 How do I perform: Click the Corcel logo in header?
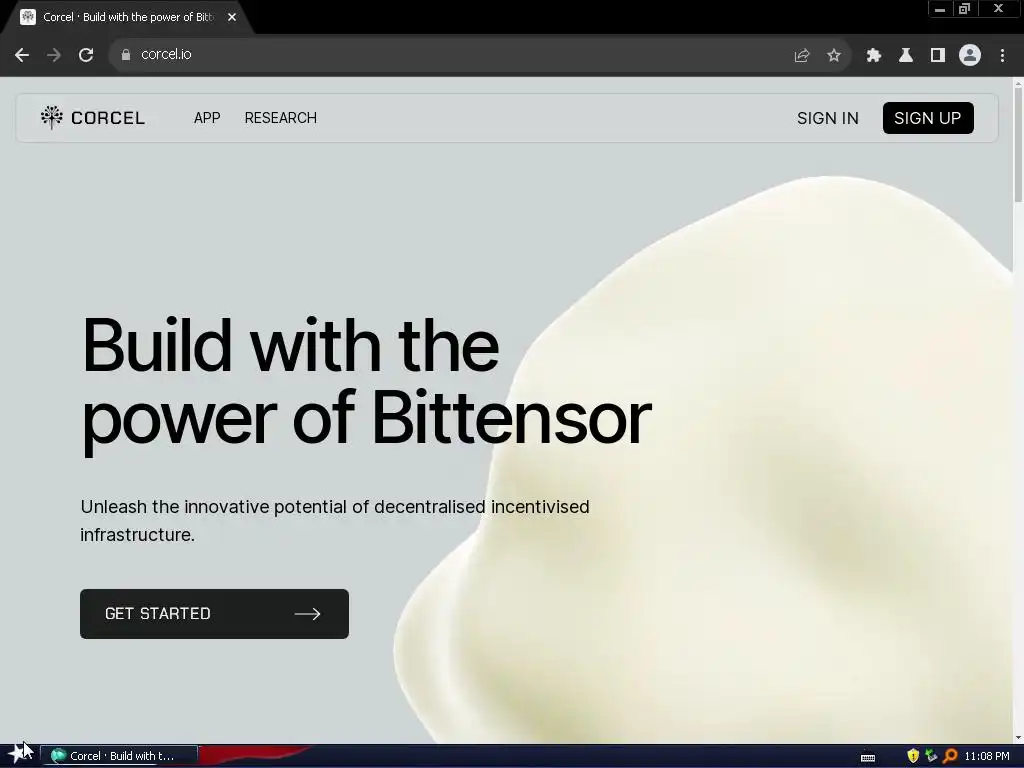click(92, 118)
